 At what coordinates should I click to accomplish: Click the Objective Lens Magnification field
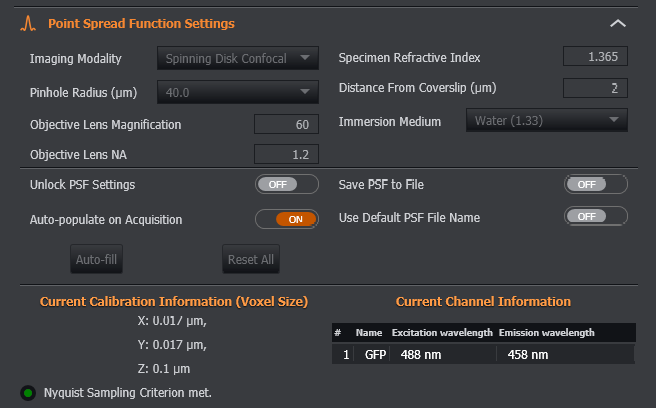(286, 125)
